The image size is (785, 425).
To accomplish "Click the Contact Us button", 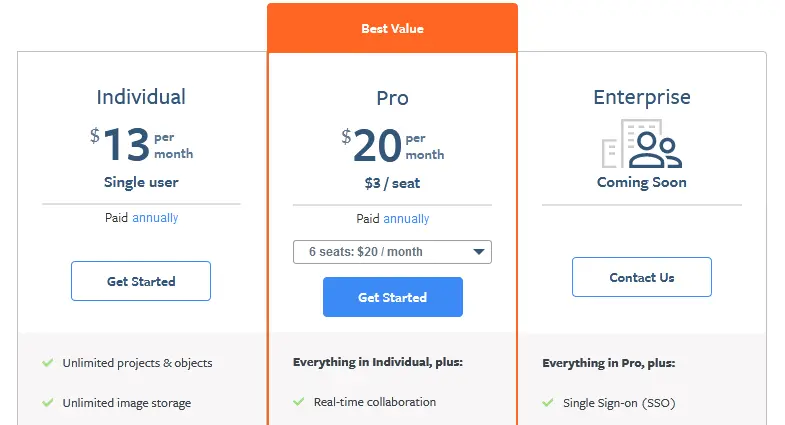I will 642,277.
